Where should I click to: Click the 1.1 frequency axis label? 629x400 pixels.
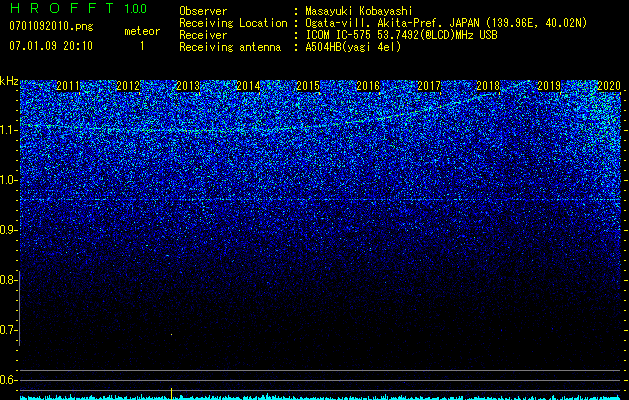8,130
